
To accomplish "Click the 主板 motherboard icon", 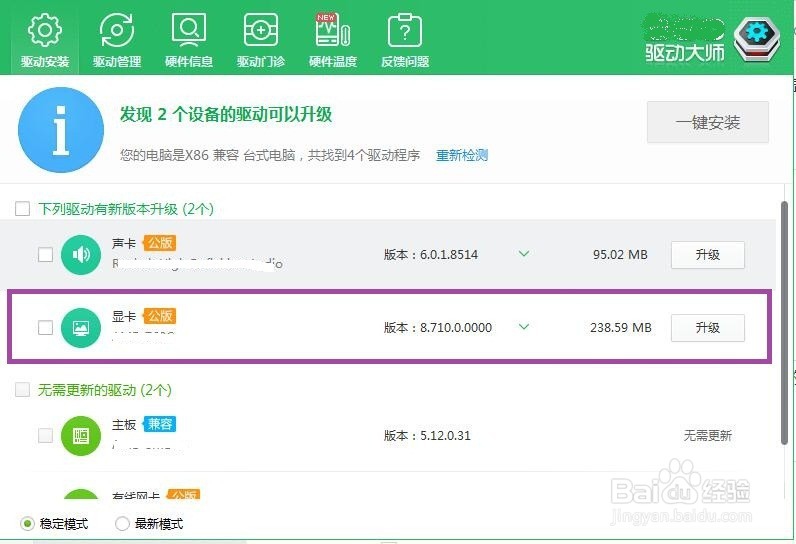I will [x=81, y=436].
